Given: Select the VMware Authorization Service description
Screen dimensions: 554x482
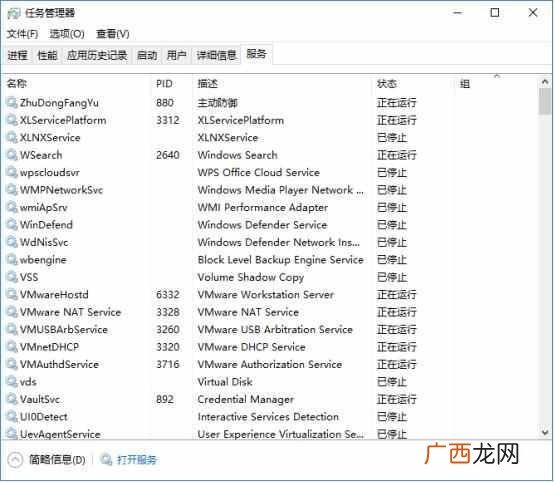Looking at the screenshot, I should (270, 364).
